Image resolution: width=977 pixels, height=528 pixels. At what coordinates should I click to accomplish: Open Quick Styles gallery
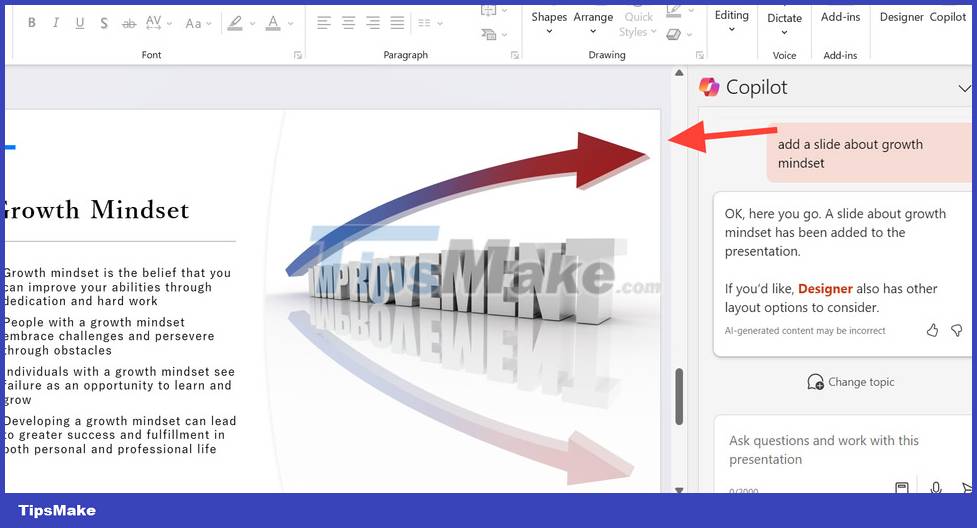638,24
